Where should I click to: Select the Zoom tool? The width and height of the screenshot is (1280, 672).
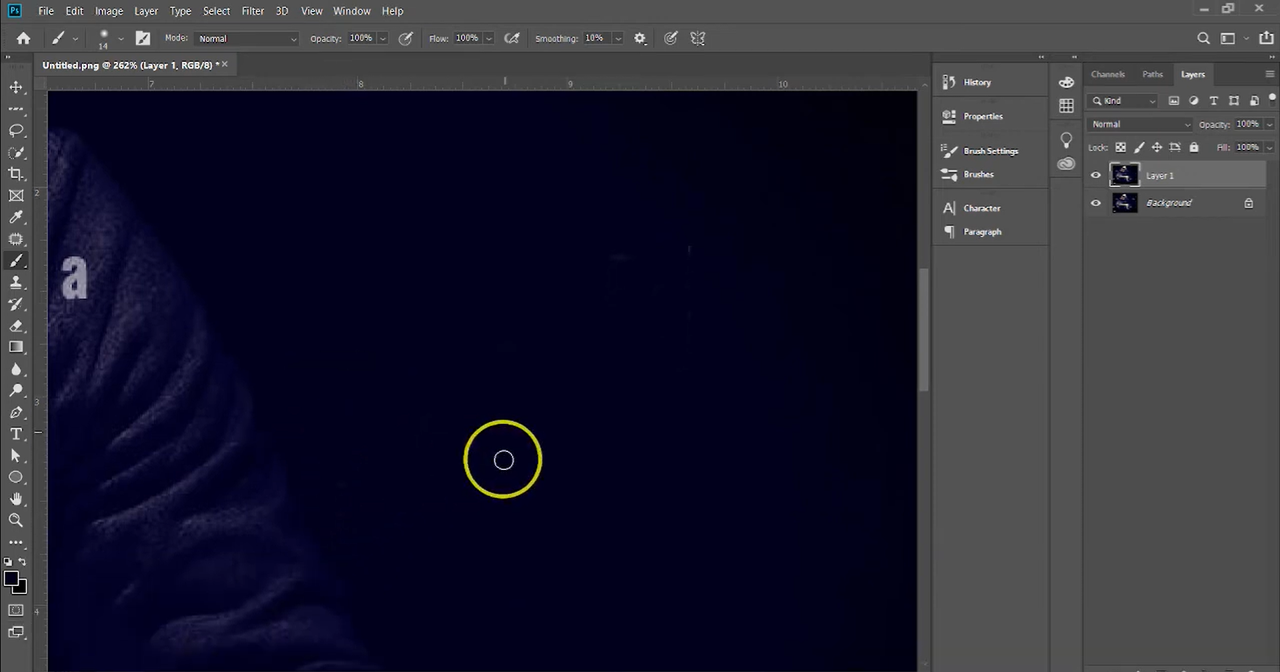coord(16,520)
